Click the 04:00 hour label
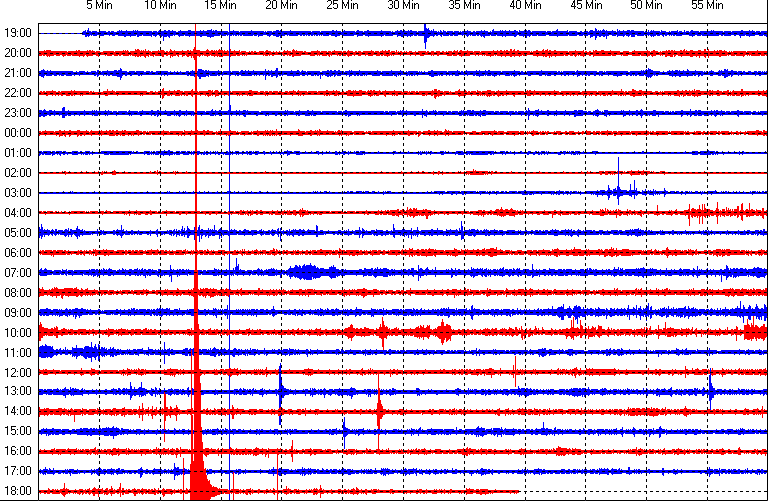 (x=18, y=213)
